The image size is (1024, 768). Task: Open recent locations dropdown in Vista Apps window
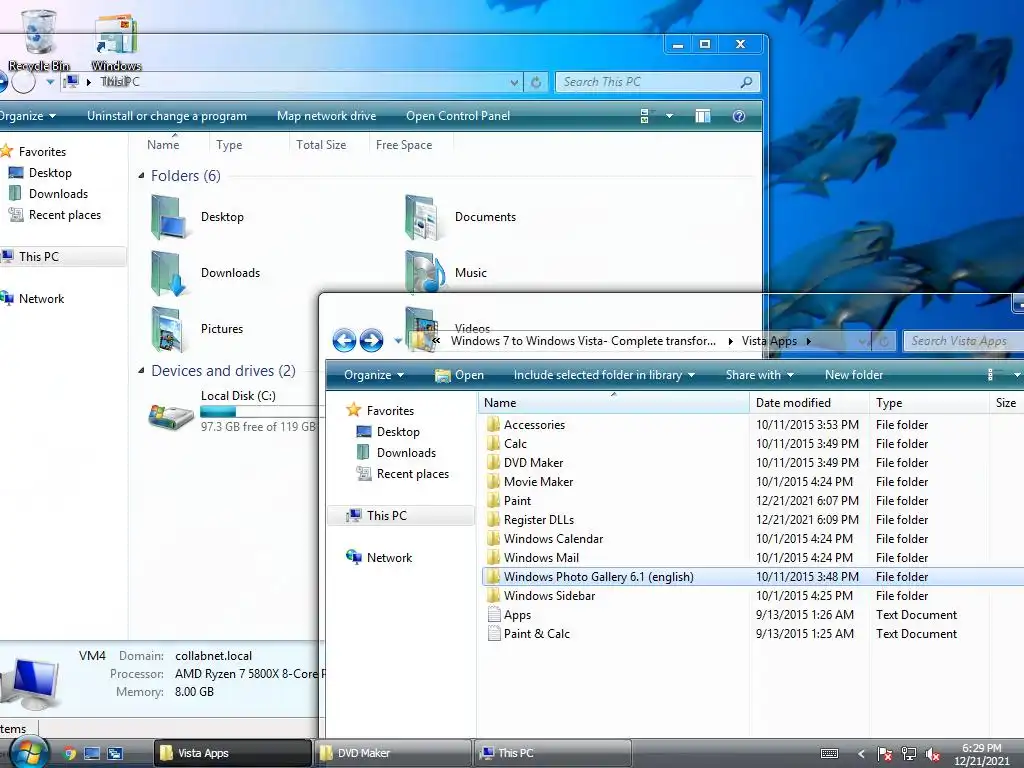398,341
